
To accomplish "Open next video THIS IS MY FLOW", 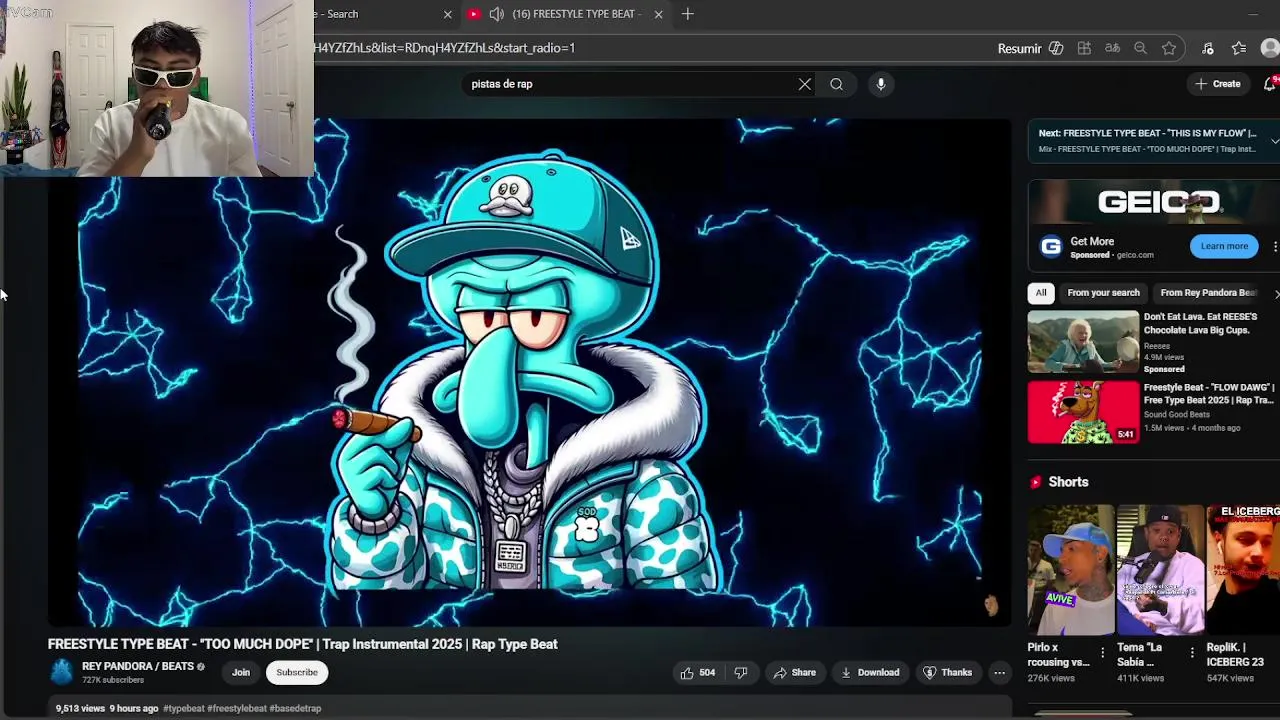I will [1147, 133].
